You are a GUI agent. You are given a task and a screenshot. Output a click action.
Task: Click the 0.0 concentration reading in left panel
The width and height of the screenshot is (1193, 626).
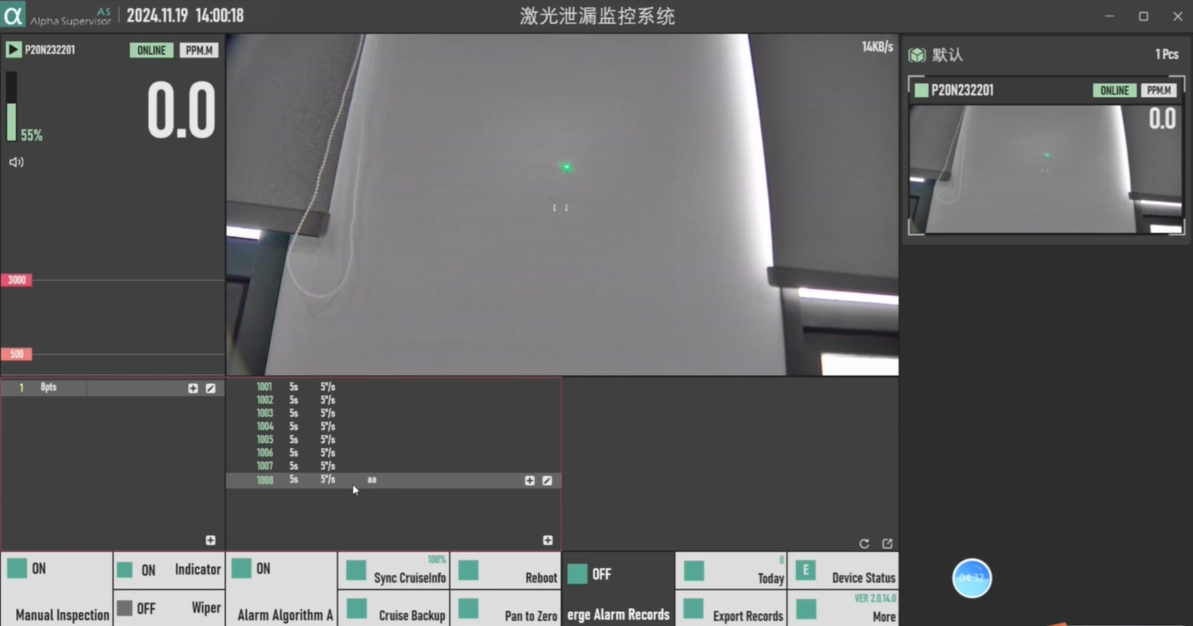pos(181,111)
